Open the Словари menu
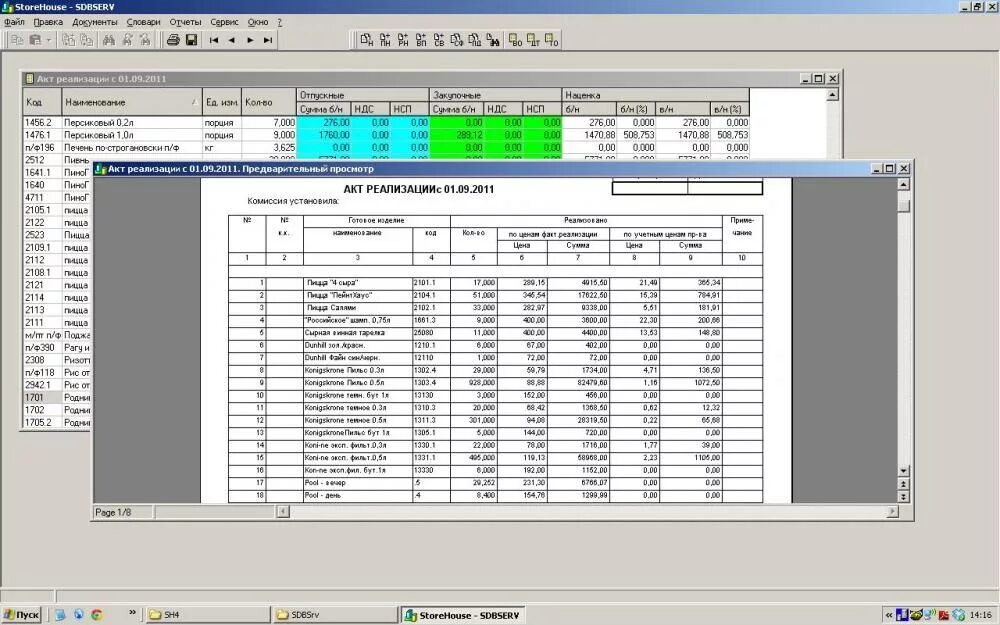1000x625 pixels. pyautogui.click(x=143, y=22)
